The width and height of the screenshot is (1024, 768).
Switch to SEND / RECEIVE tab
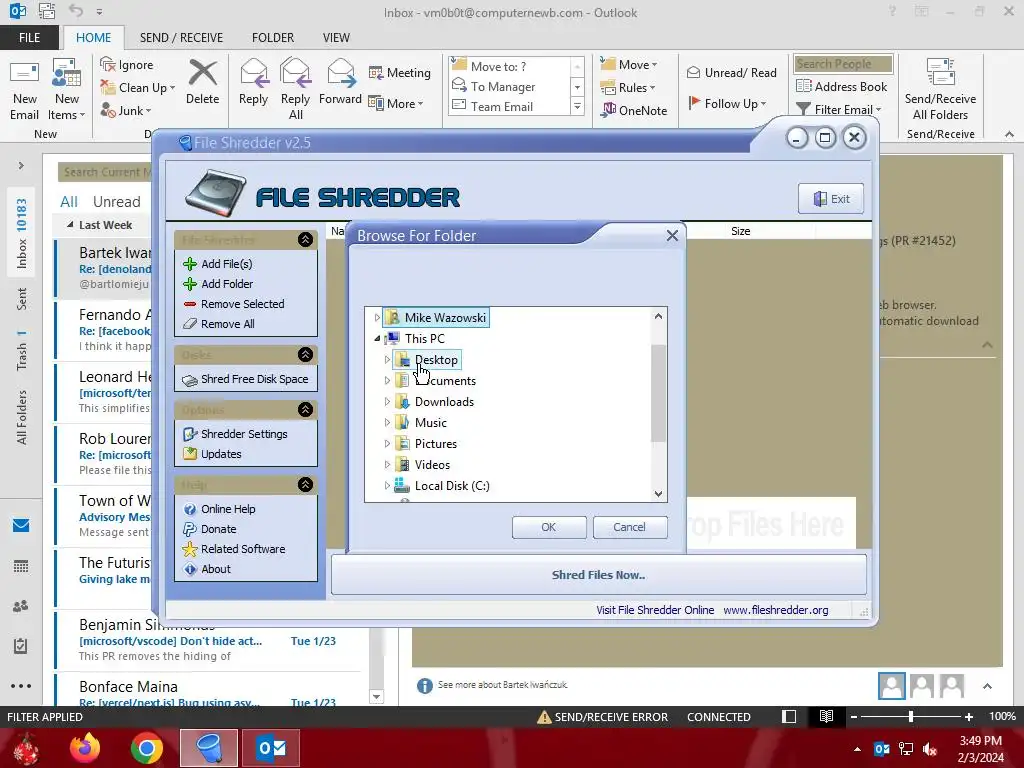coord(181,38)
